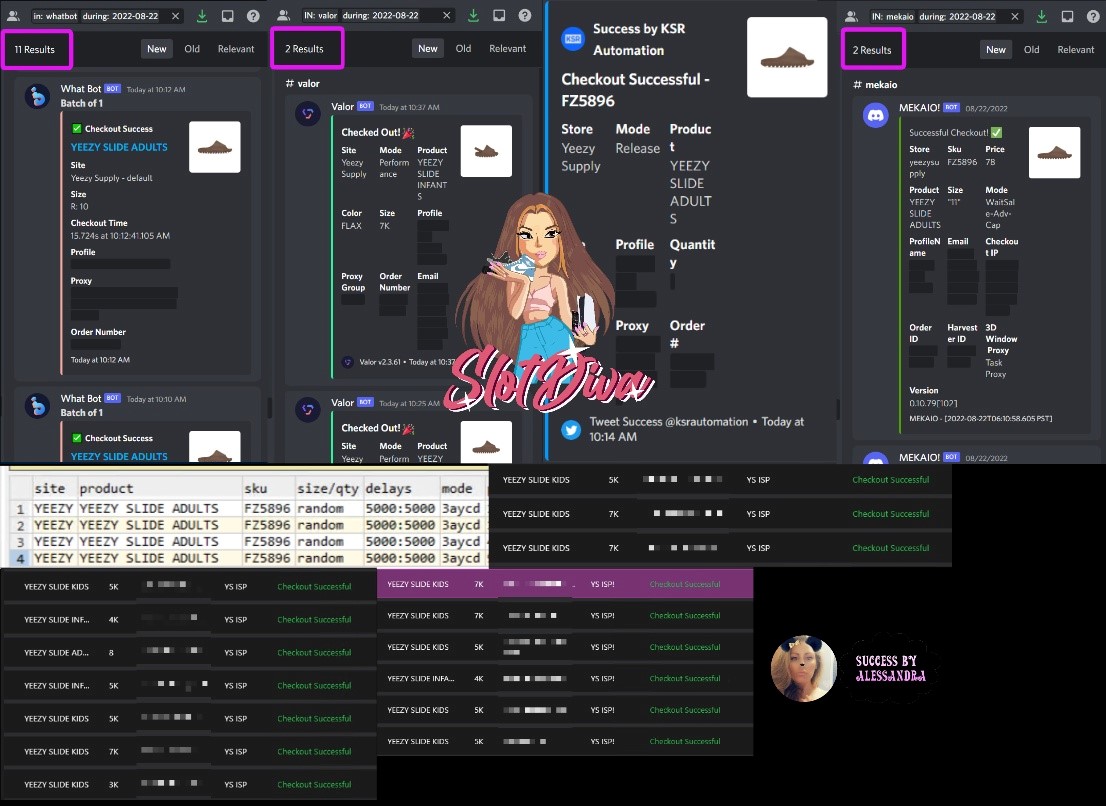Select New tab in valor results

click(x=427, y=48)
